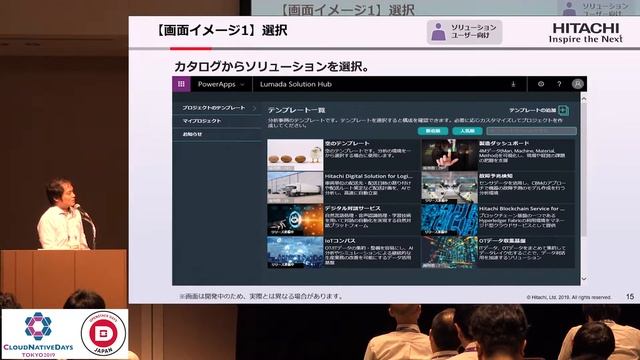
Task: Click the テンプレート一覧 heading
Action: coord(296,110)
